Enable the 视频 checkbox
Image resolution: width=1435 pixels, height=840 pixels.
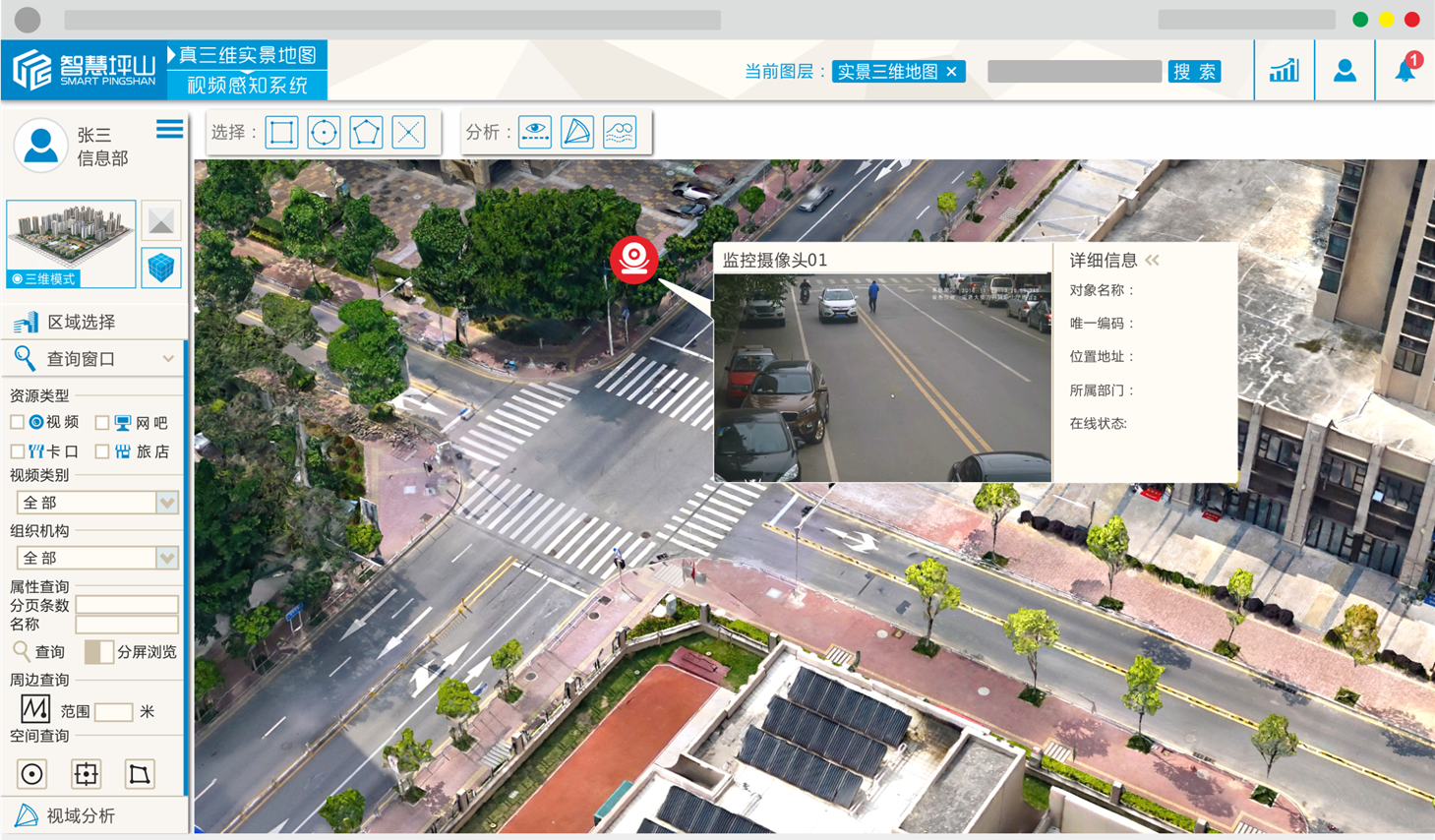(x=17, y=422)
